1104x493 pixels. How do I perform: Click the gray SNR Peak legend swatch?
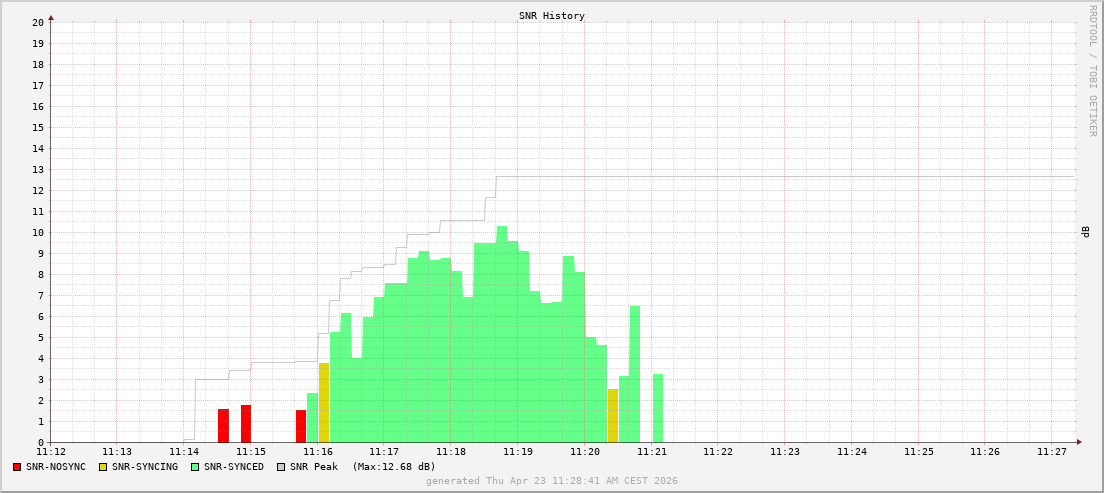(x=281, y=467)
